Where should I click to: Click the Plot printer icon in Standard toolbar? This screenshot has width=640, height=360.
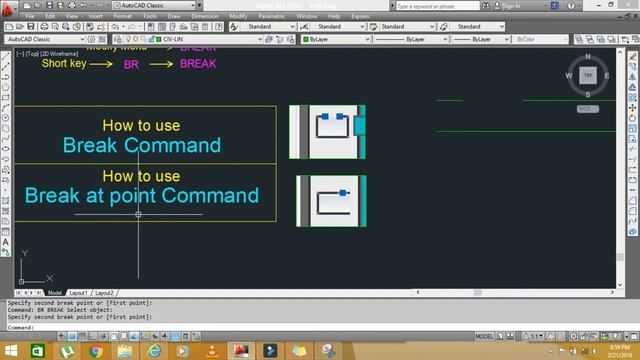(44, 27)
